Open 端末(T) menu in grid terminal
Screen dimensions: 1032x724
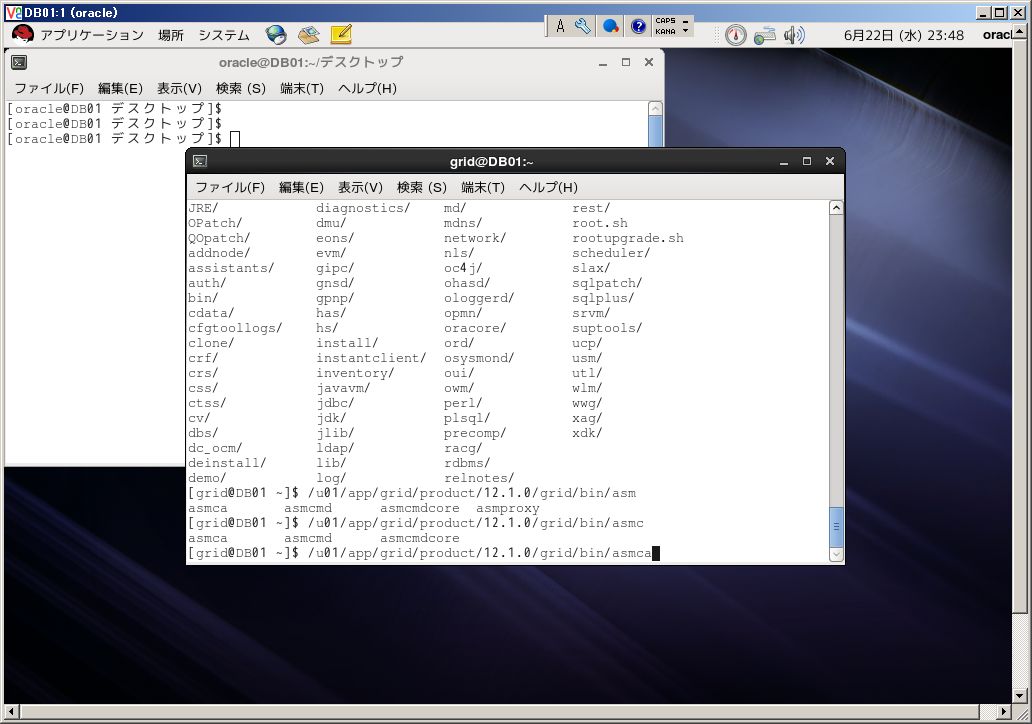click(x=482, y=188)
